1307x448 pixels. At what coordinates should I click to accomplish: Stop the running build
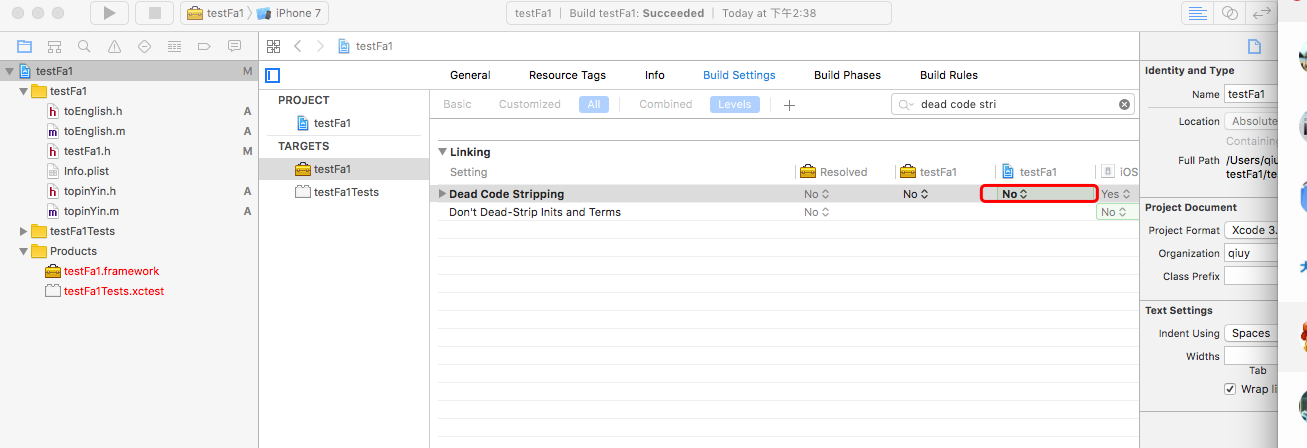[x=154, y=13]
